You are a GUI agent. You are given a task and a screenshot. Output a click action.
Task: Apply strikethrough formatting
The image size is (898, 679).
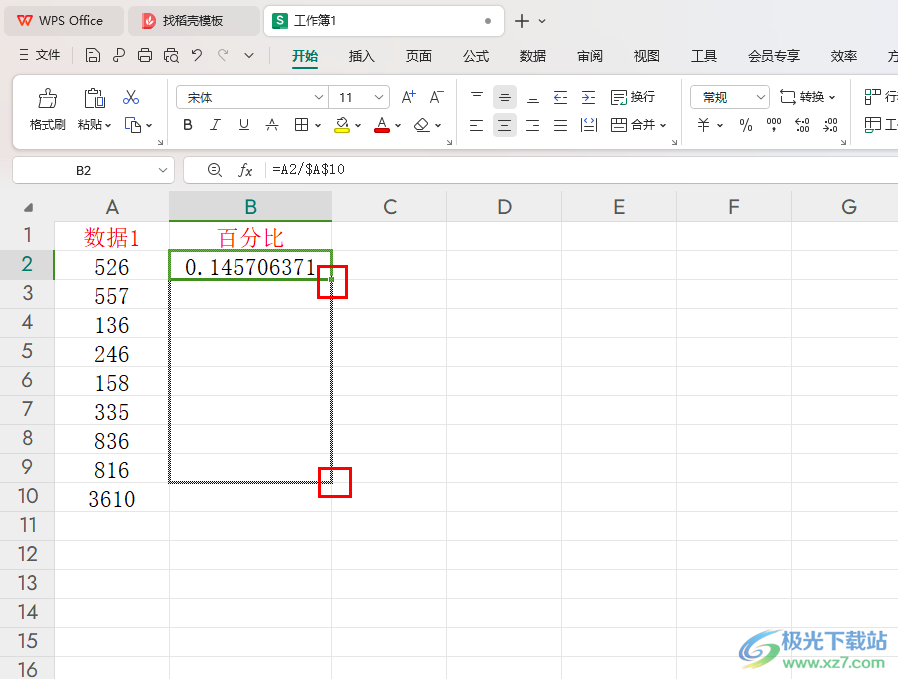[272, 125]
